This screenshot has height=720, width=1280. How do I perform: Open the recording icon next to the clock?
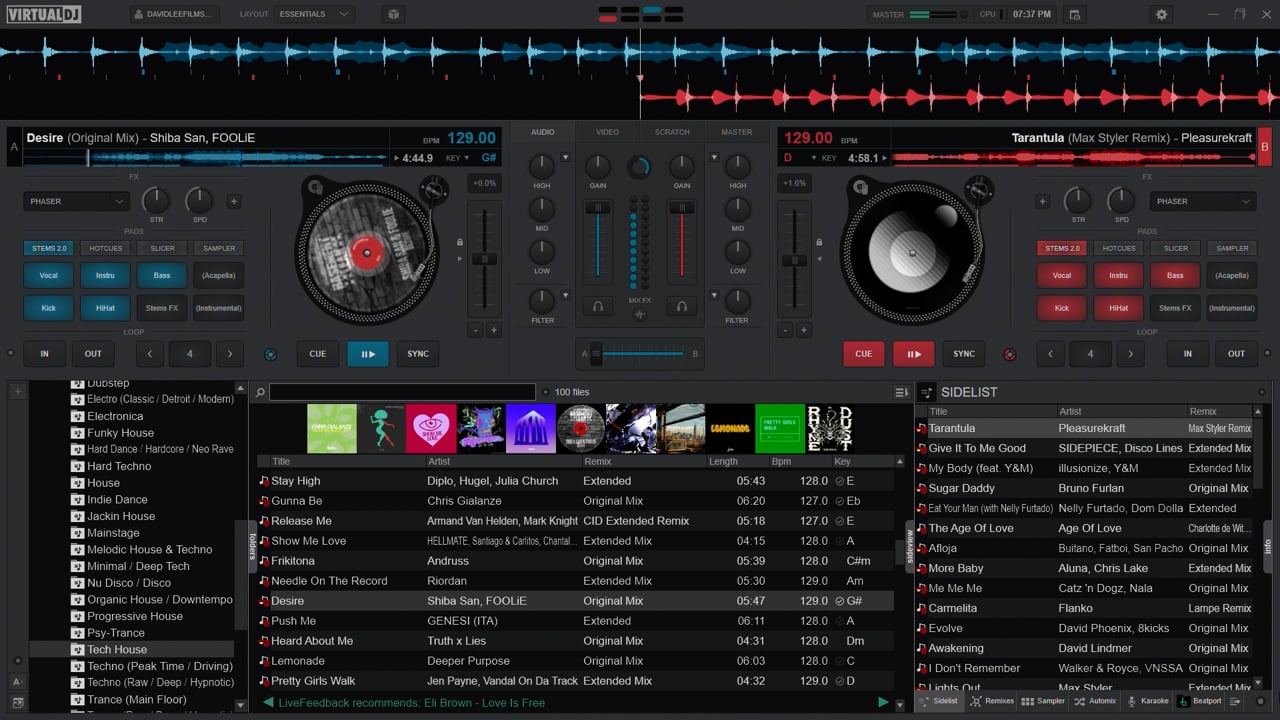pyautogui.click(x=1075, y=15)
